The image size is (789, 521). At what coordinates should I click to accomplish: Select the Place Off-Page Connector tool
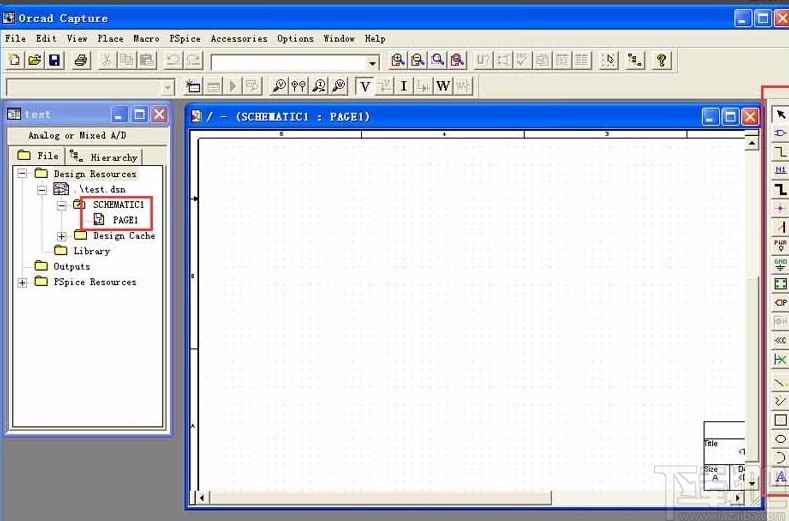tap(780, 341)
